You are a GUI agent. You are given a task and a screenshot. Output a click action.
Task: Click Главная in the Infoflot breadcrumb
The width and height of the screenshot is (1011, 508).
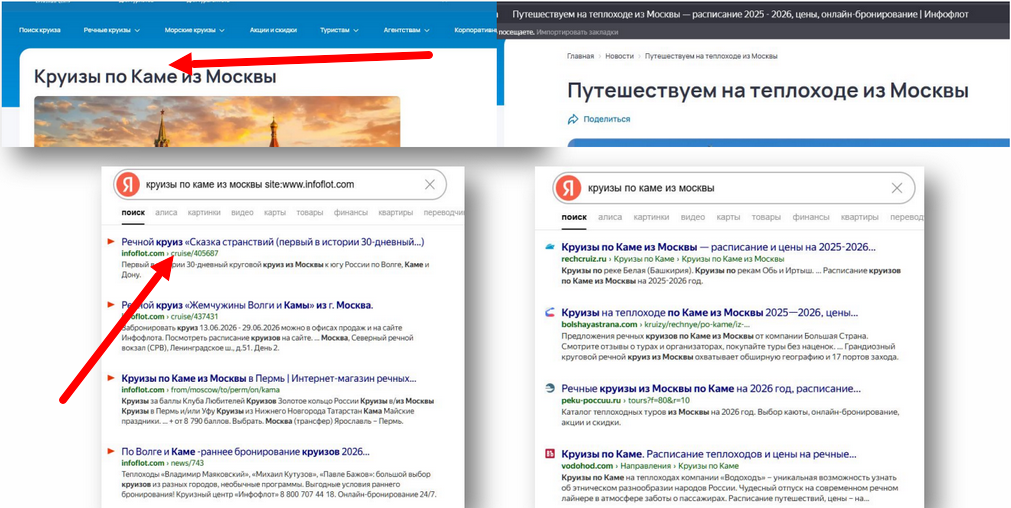click(580, 56)
